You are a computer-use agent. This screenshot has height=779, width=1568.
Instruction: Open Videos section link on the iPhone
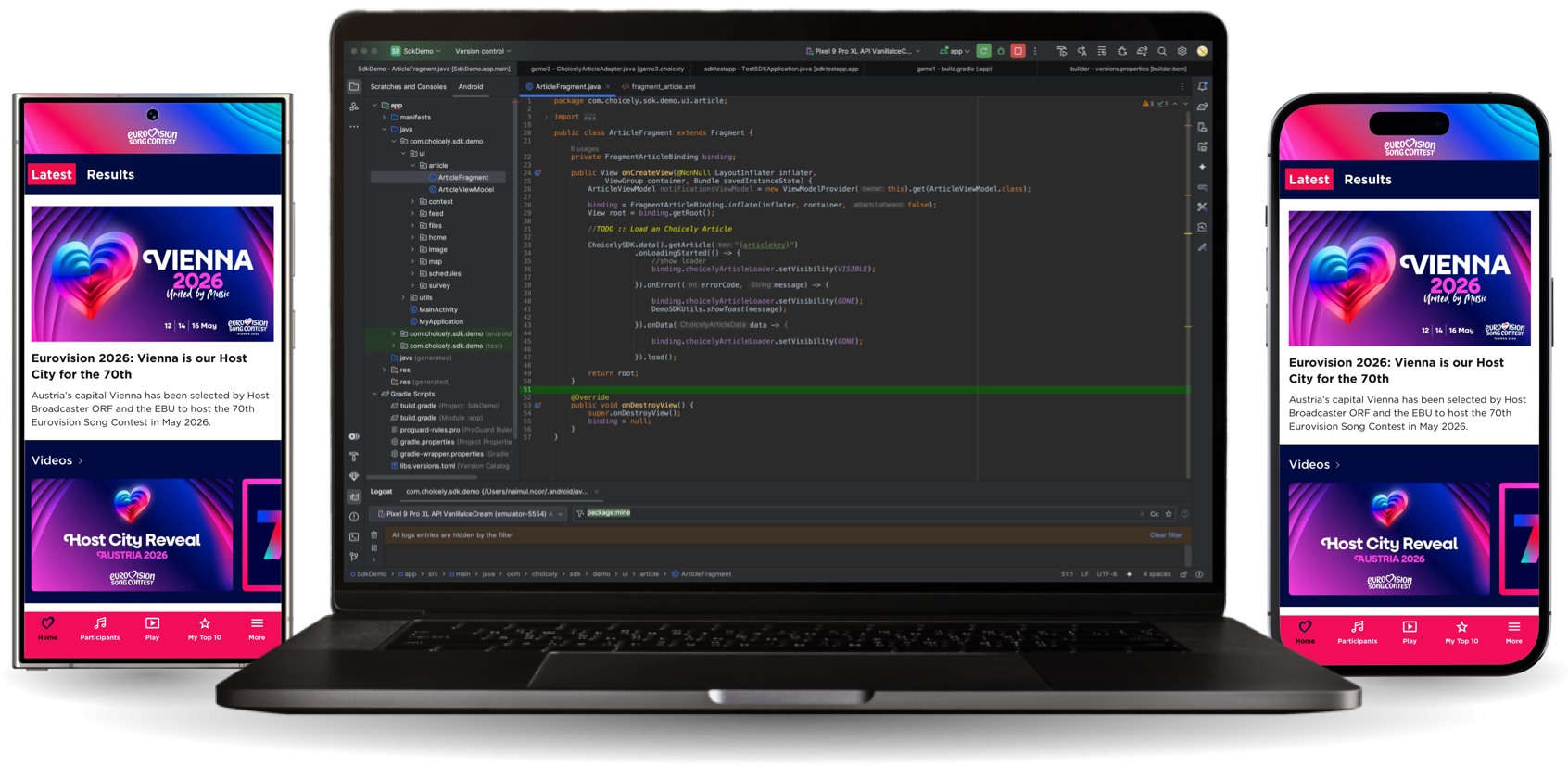[1314, 465]
